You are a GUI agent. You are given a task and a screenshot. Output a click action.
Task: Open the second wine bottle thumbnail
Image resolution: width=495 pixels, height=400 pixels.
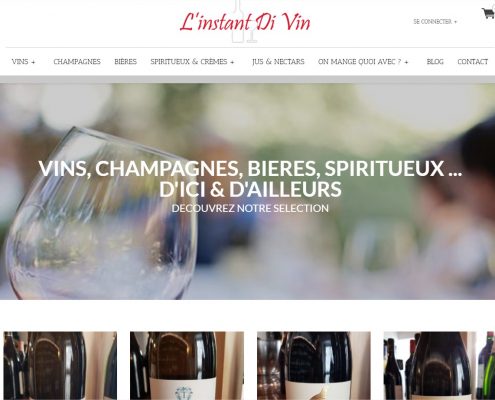point(187,366)
